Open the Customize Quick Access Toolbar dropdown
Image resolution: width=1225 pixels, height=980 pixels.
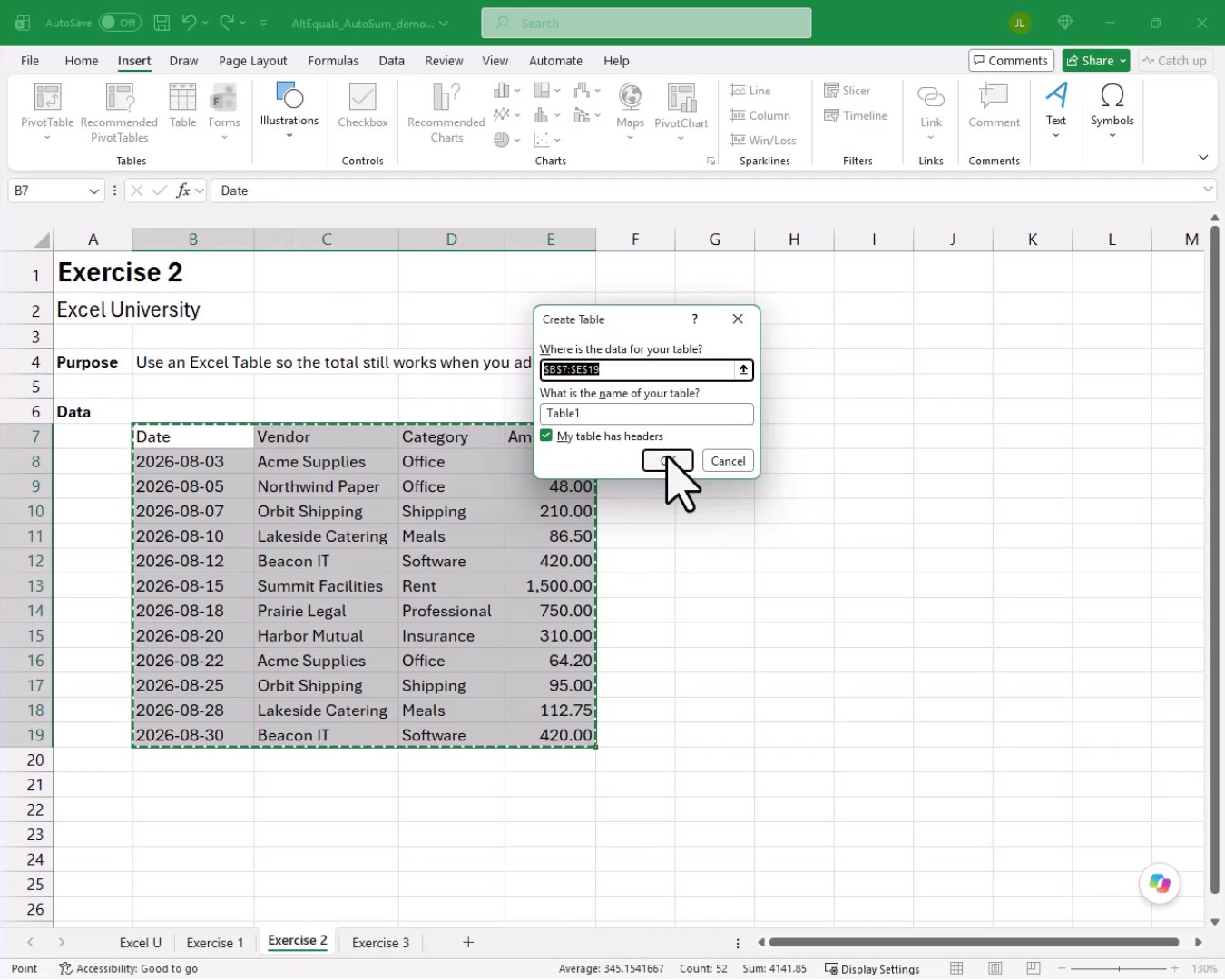click(264, 23)
